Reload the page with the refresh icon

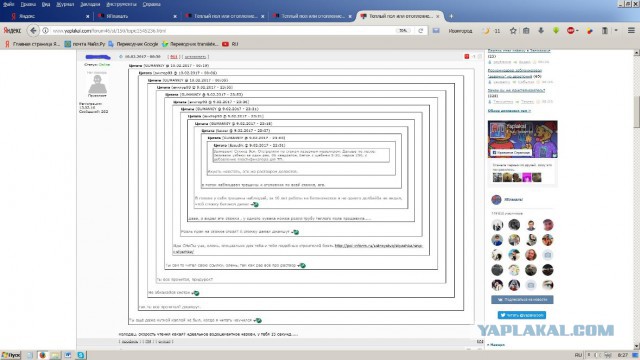pos(420,31)
